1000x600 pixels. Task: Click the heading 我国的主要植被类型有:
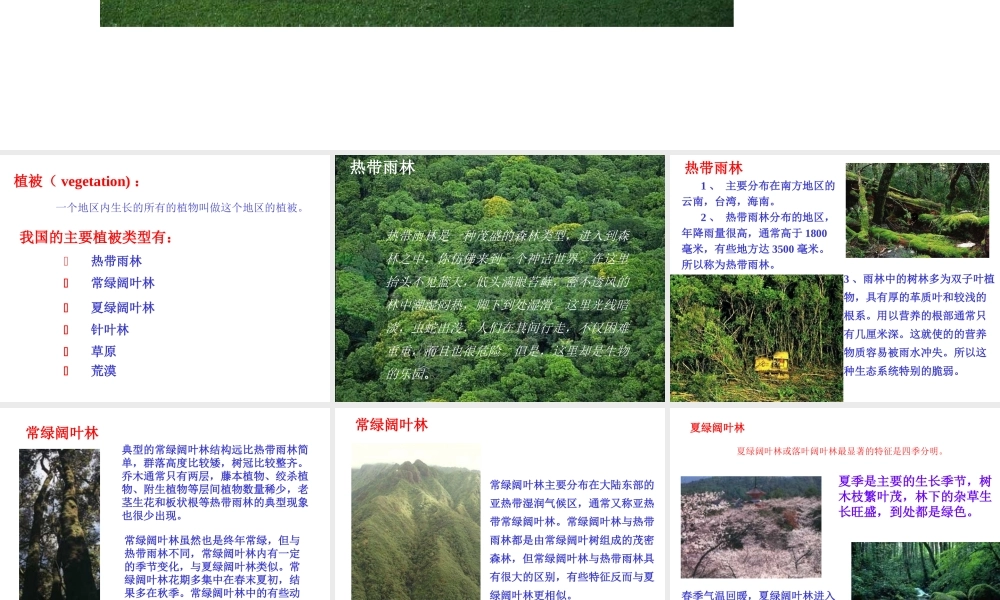(96, 237)
